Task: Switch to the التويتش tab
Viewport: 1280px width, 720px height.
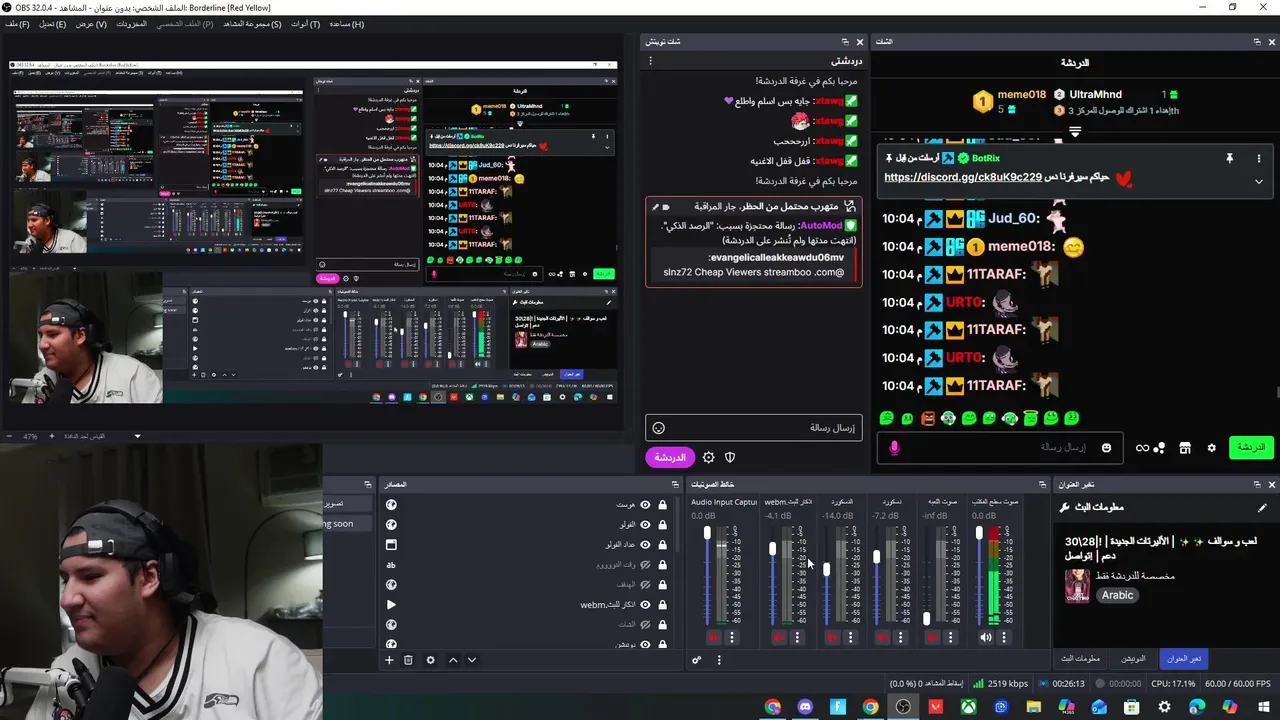Action: [x=1133, y=658]
